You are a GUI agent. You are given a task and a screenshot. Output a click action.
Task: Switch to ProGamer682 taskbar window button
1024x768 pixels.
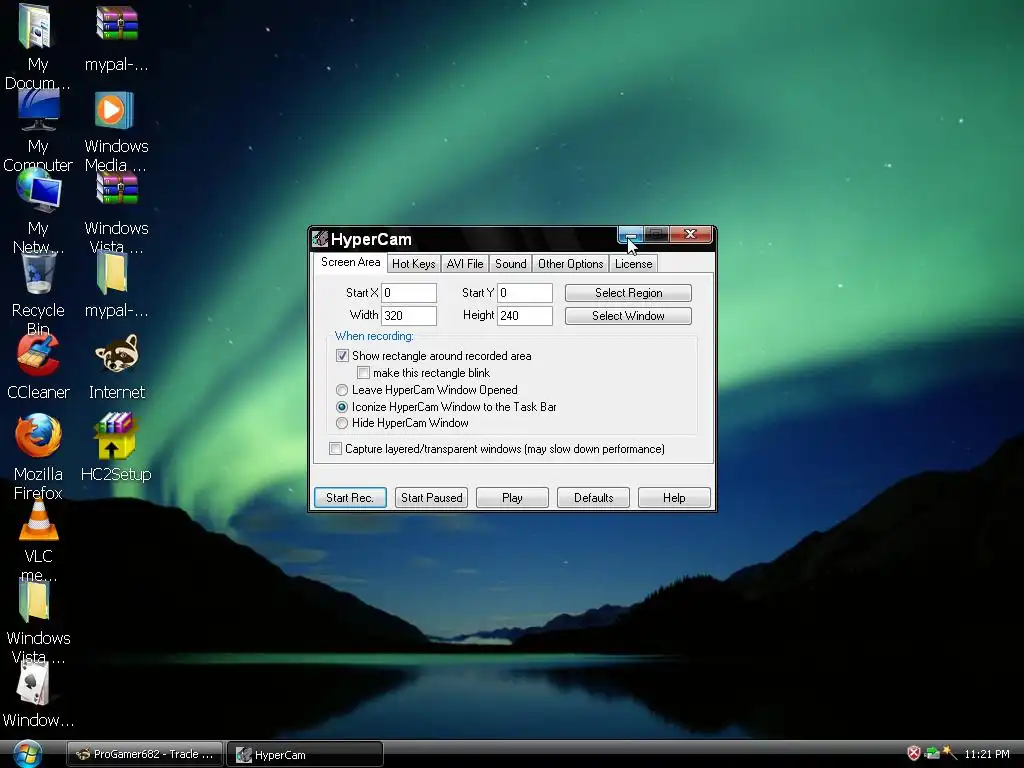(145, 754)
